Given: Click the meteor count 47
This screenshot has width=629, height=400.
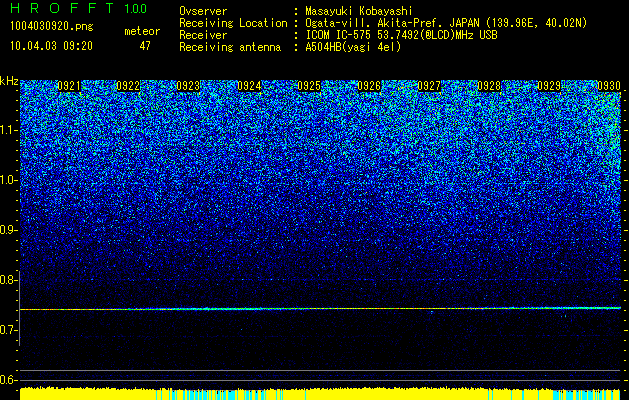Looking at the screenshot, I should coord(145,46).
